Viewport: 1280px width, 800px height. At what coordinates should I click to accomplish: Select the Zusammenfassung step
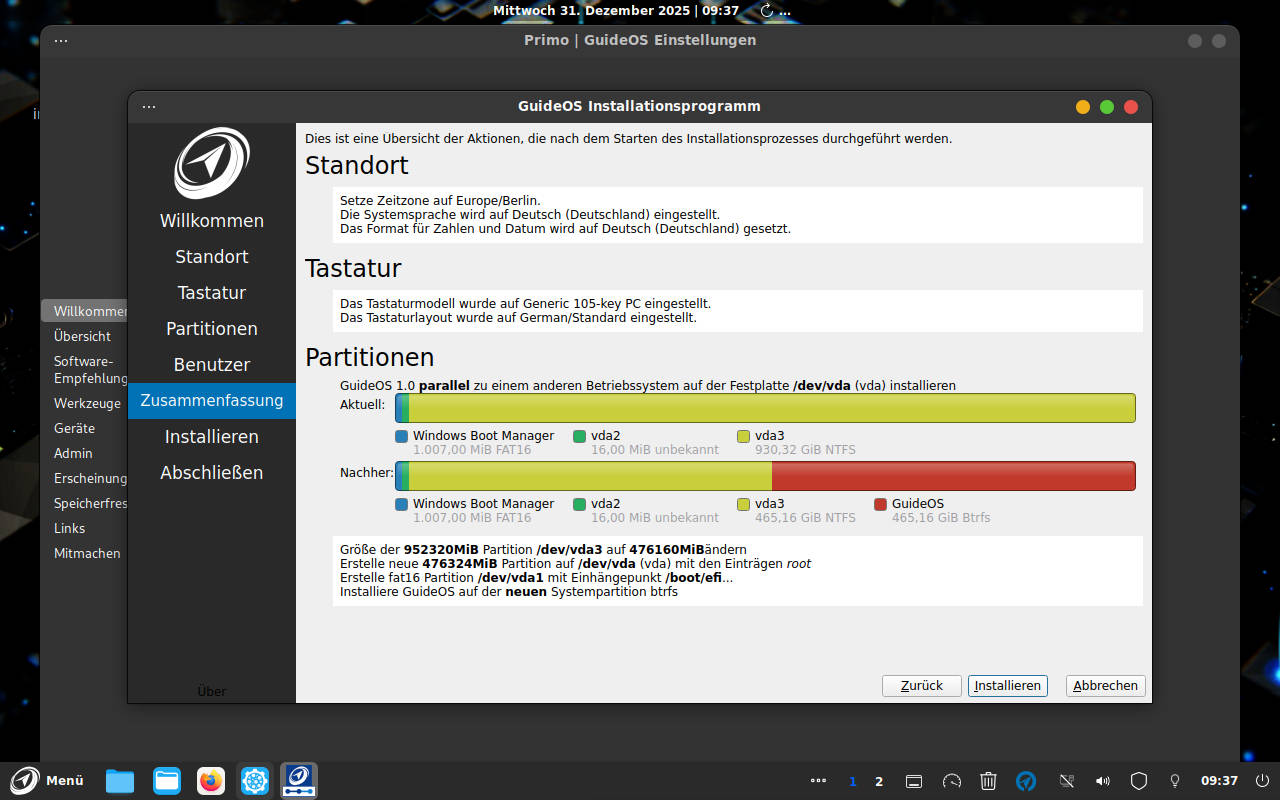coord(212,401)
